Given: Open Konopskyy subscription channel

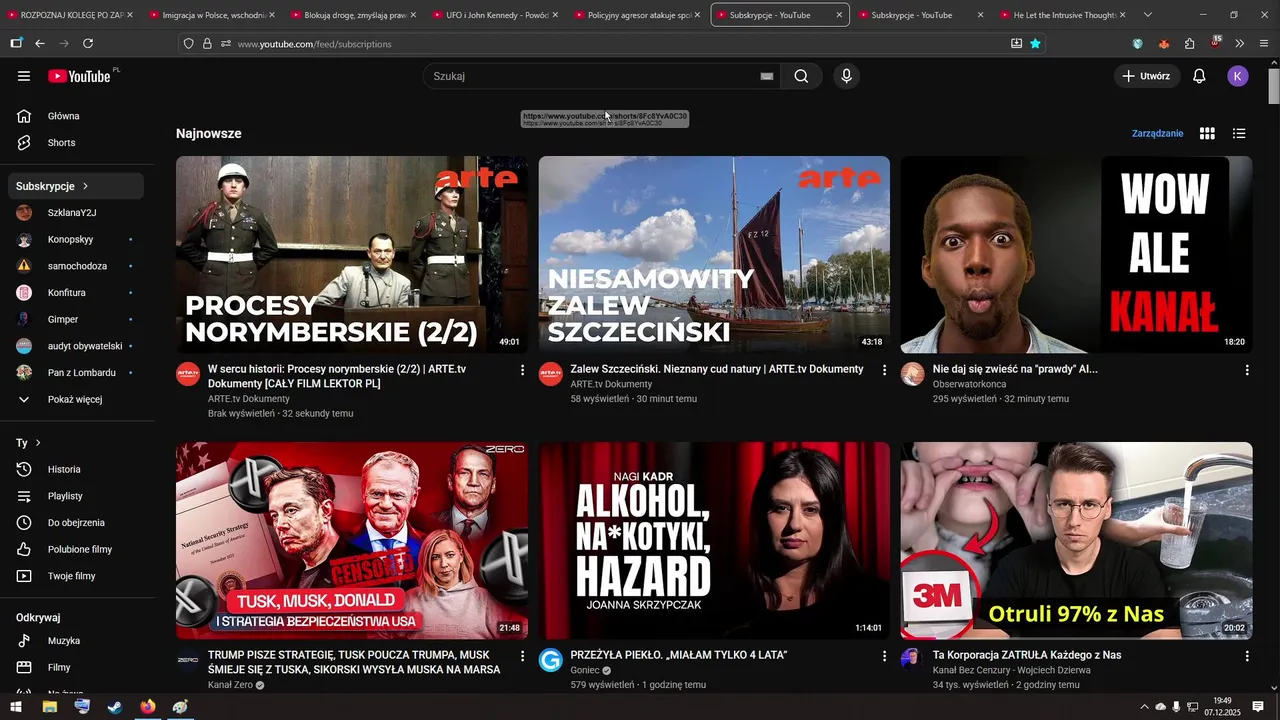Looking at the screenshot, I should tap(76, 240).
